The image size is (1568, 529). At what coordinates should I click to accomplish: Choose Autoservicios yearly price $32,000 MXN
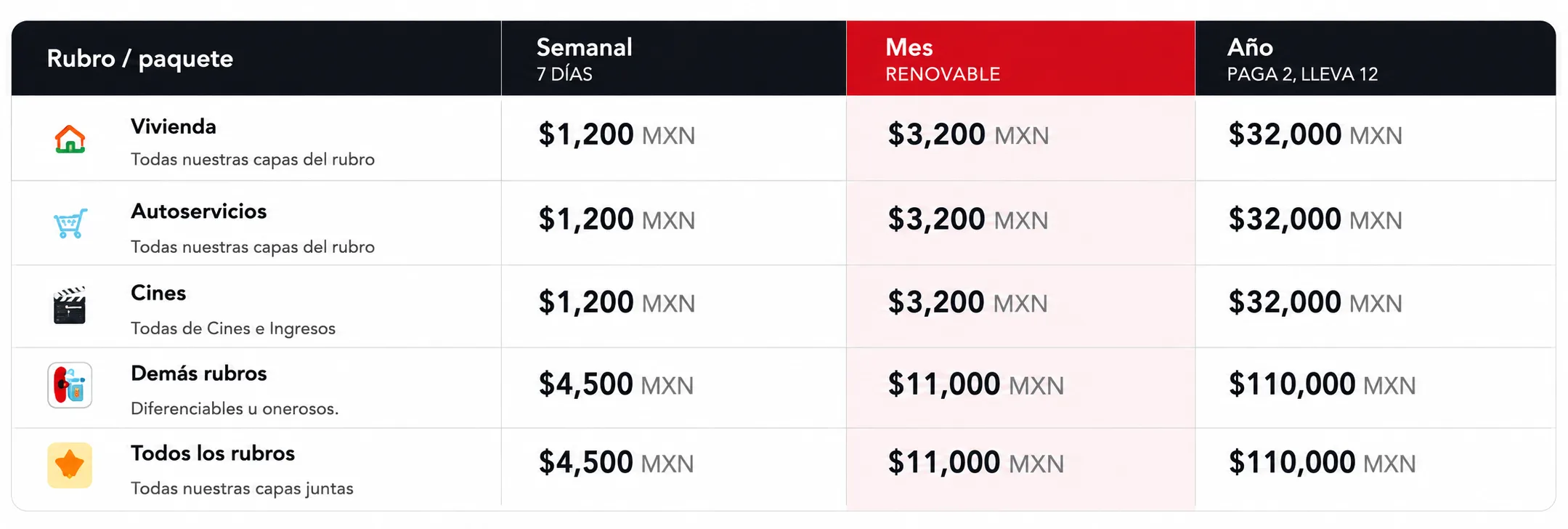(1315, 219)
